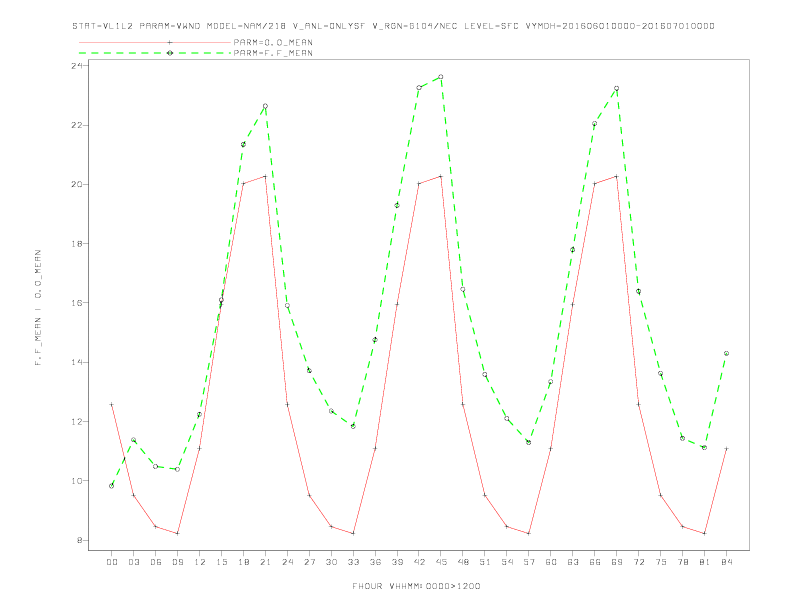Click x-axis tick label 30
The width and height of the screenshot is (792, 612).
click(331, 562)
